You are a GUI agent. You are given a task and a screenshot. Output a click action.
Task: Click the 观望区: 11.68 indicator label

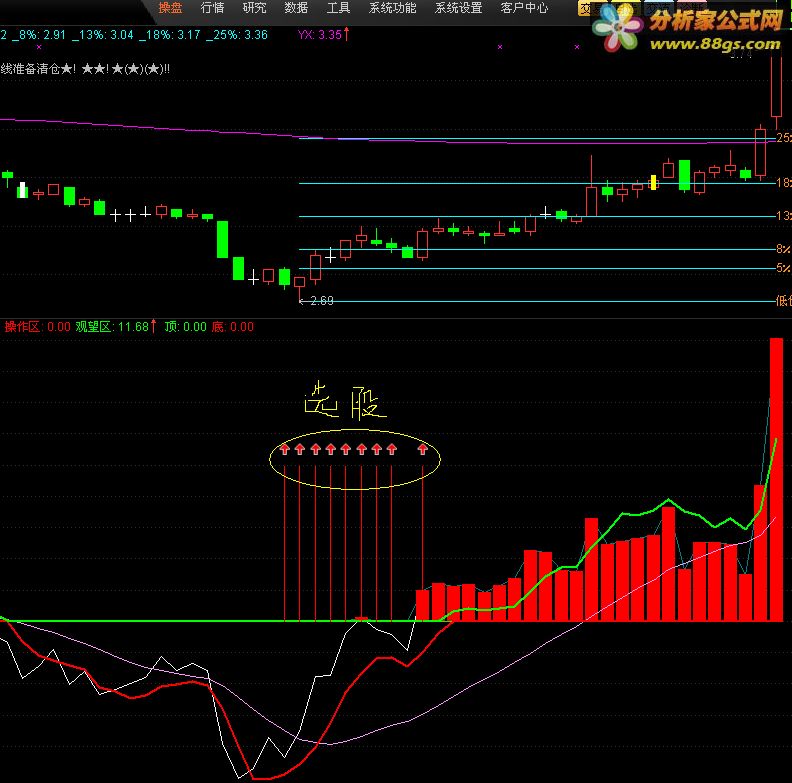click(116, 327)
